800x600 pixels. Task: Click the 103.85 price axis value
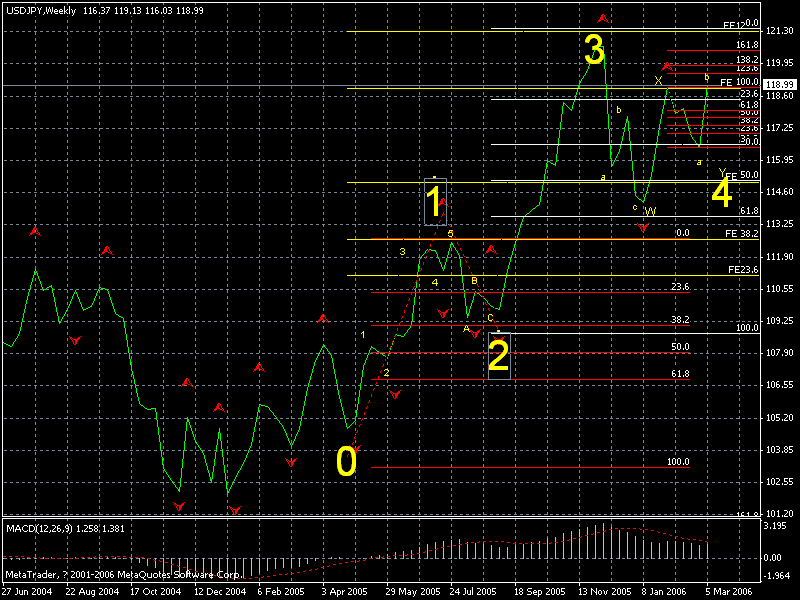point(780,450)
